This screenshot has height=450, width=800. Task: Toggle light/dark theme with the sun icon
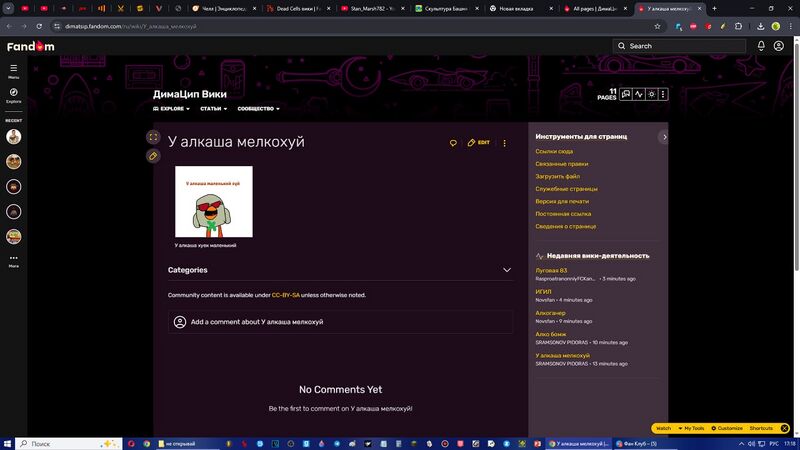tap(651, 95)
